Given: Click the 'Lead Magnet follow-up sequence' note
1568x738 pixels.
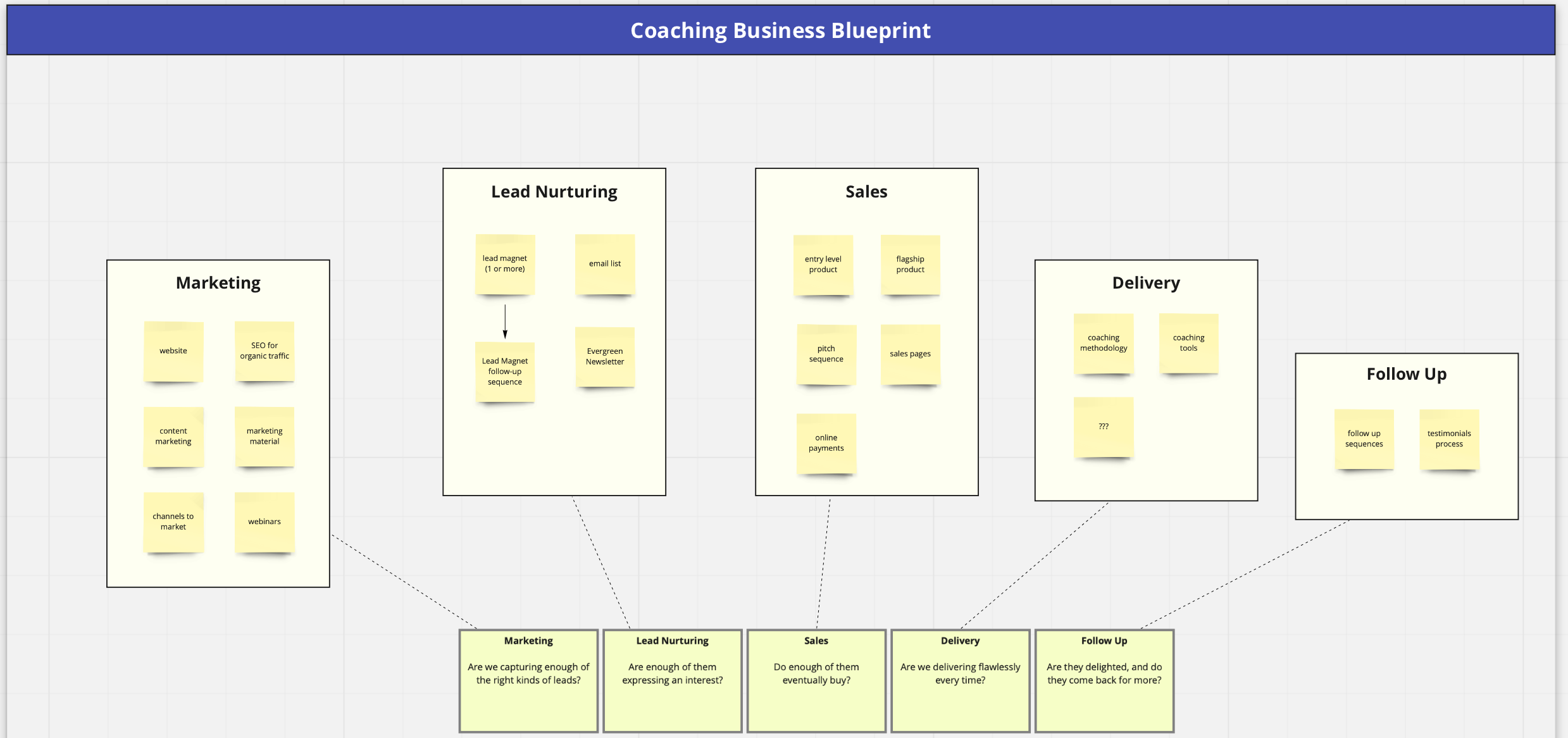Looking at the screenshot, I should [505, 372].
